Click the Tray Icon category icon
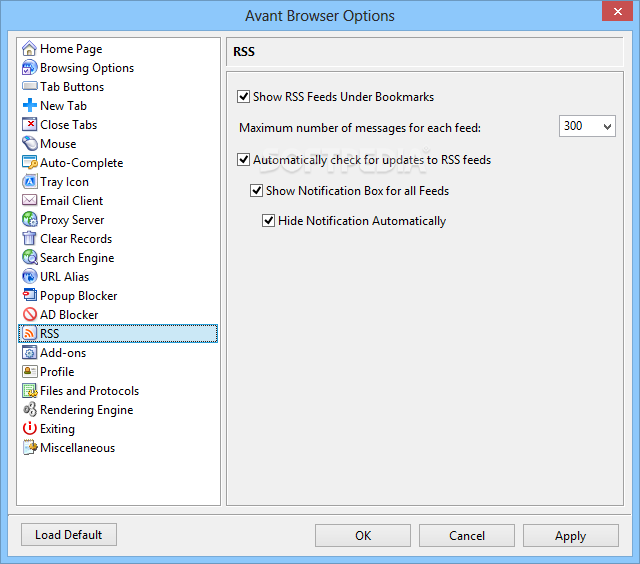 point(29,182)
